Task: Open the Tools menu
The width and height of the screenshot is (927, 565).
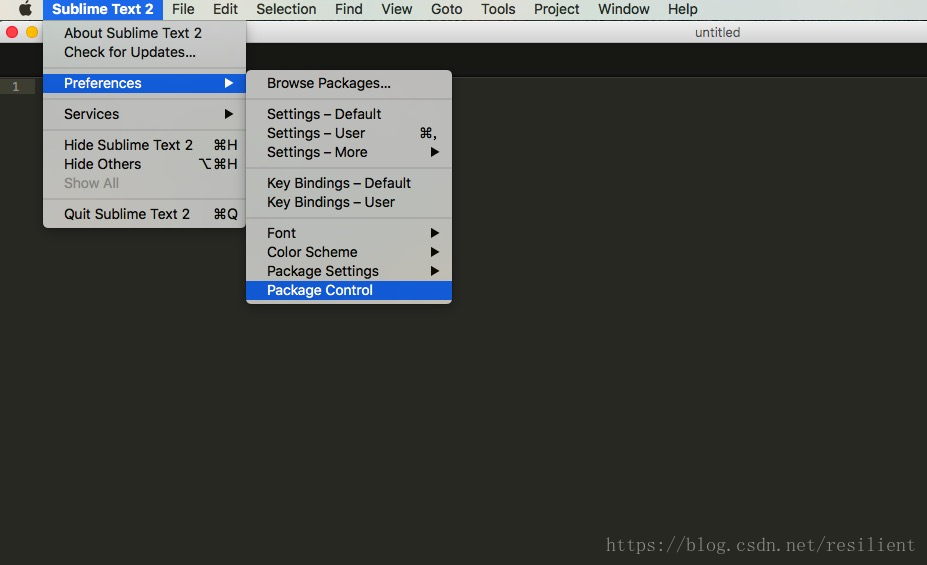Action: point(498,9)
